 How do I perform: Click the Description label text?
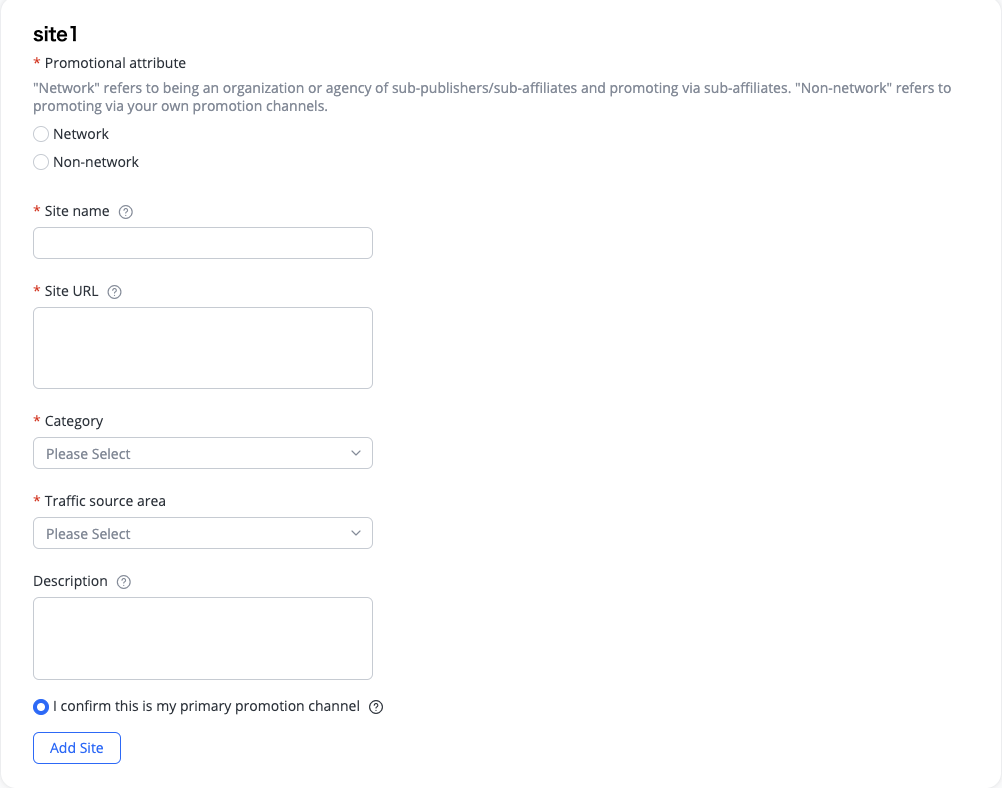[x=70, y=582]
